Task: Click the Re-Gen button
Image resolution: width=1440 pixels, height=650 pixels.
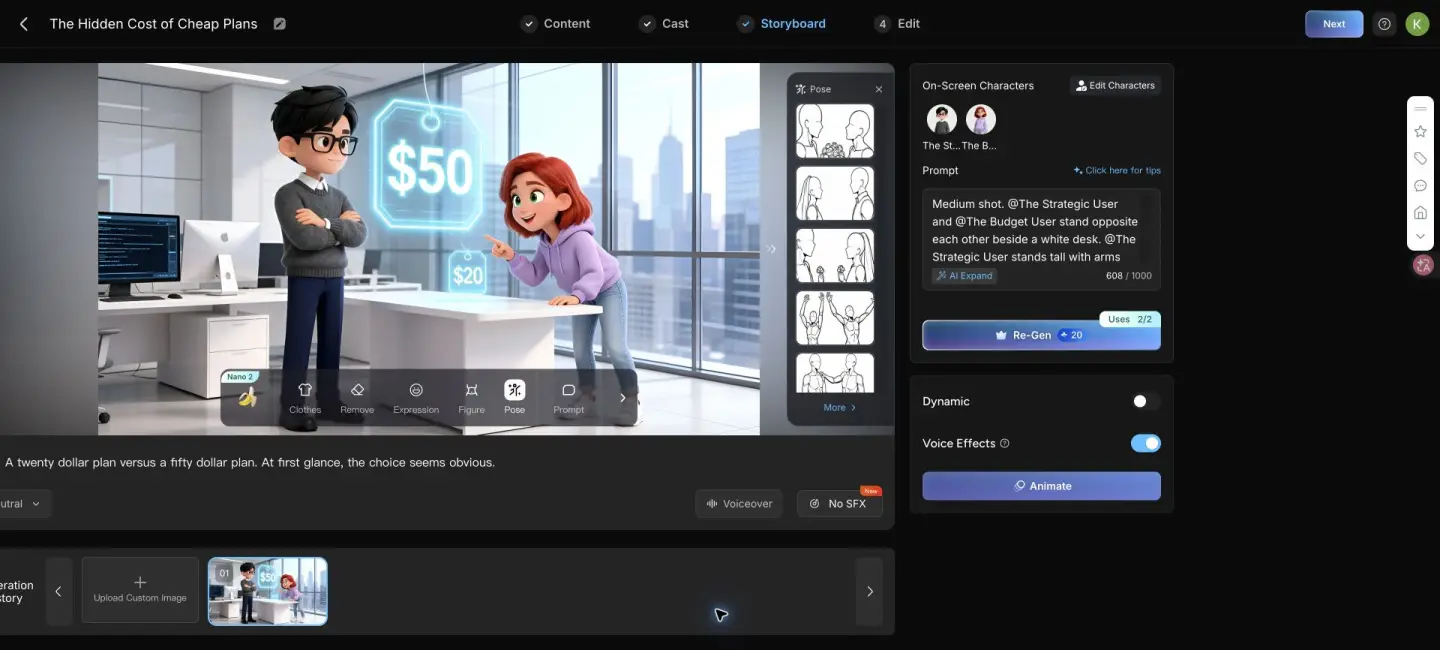Action: (x=1041, y=335)
